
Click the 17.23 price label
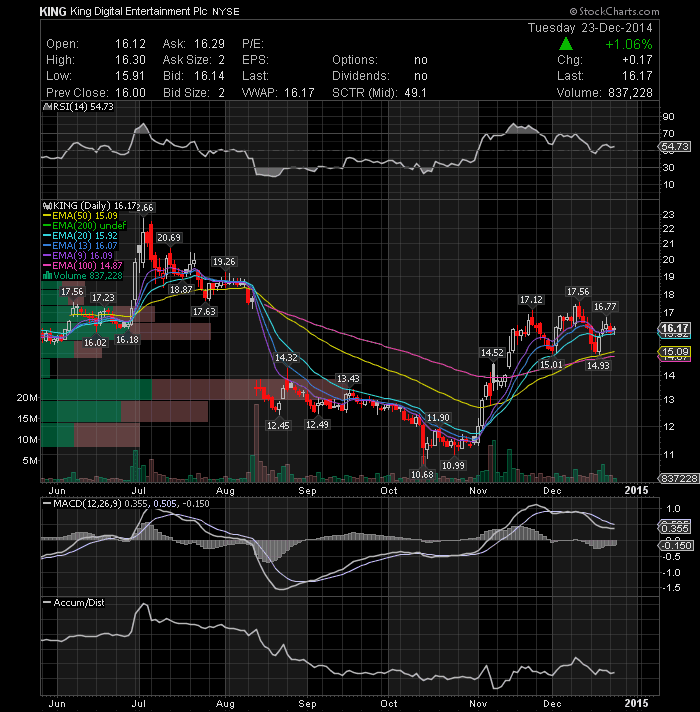103,297
